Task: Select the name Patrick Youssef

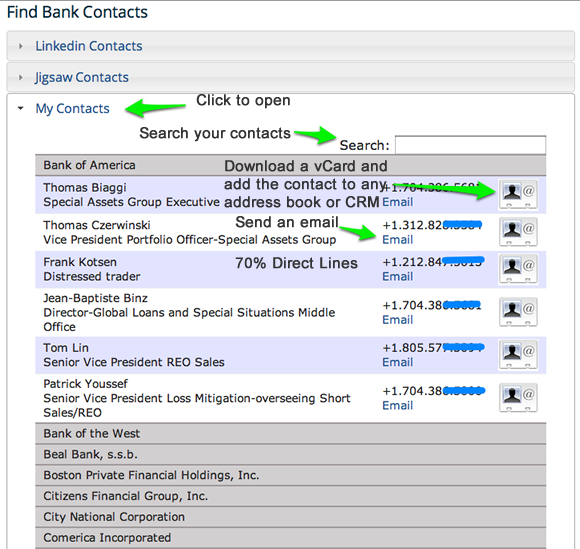Action: [x=85, y=384]
